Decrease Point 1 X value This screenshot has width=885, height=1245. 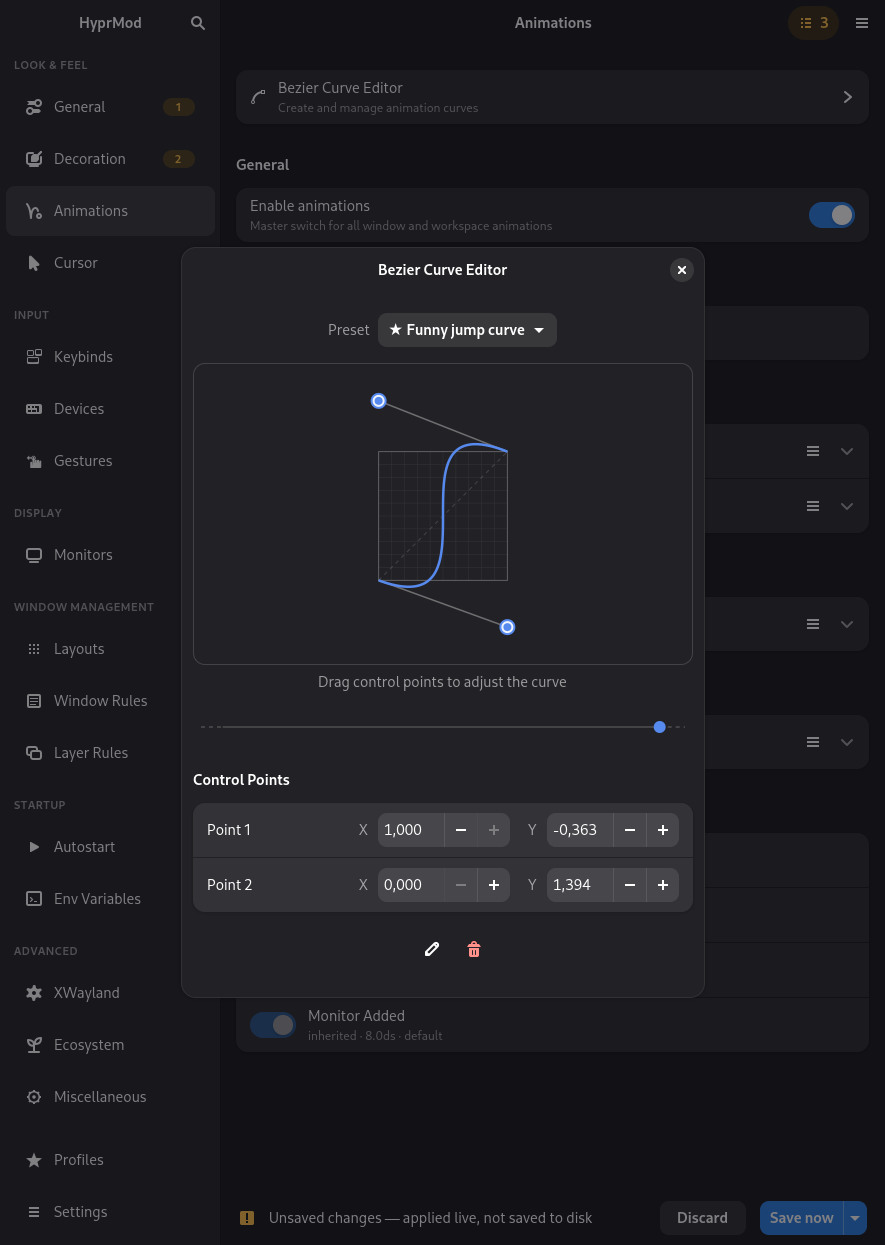(461, 830)
